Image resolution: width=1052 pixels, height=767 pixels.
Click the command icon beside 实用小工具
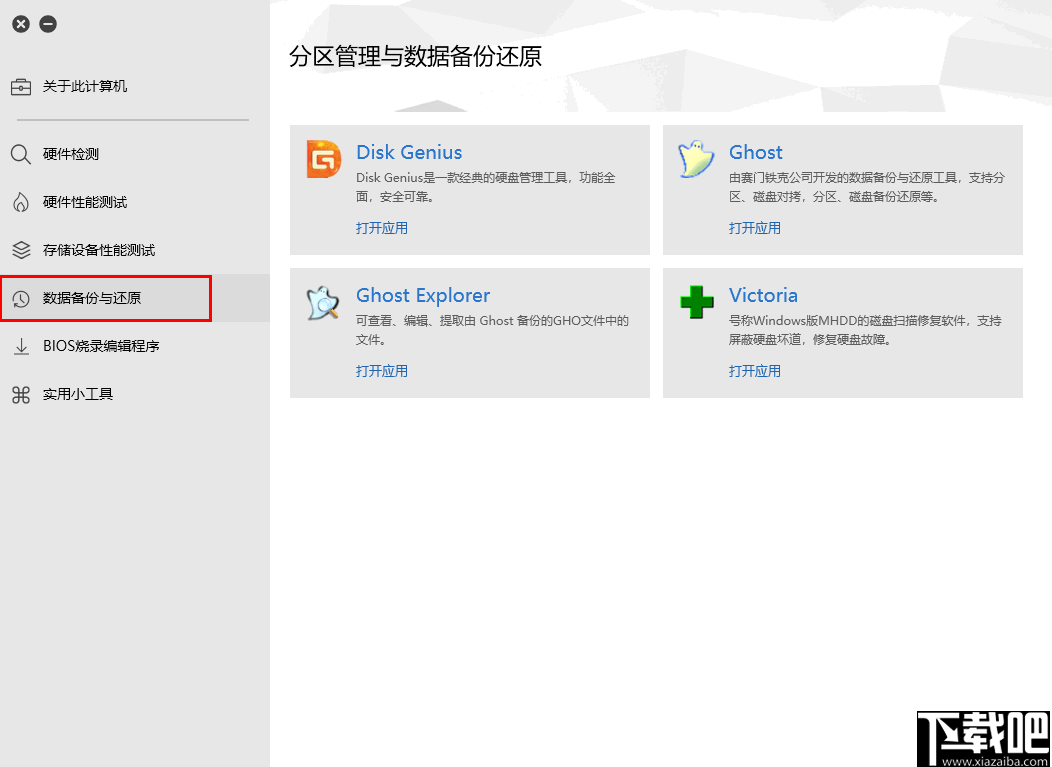[x=20, y=394]
